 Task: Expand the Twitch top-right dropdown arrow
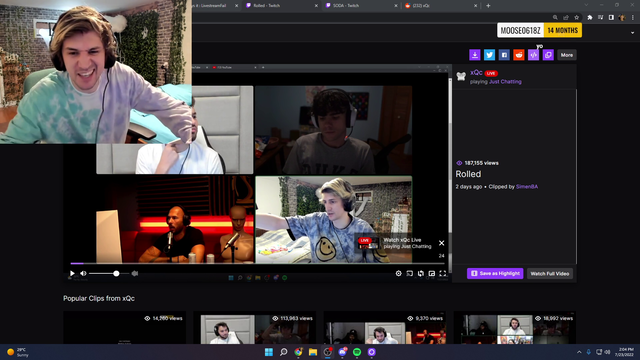[632, 33]
